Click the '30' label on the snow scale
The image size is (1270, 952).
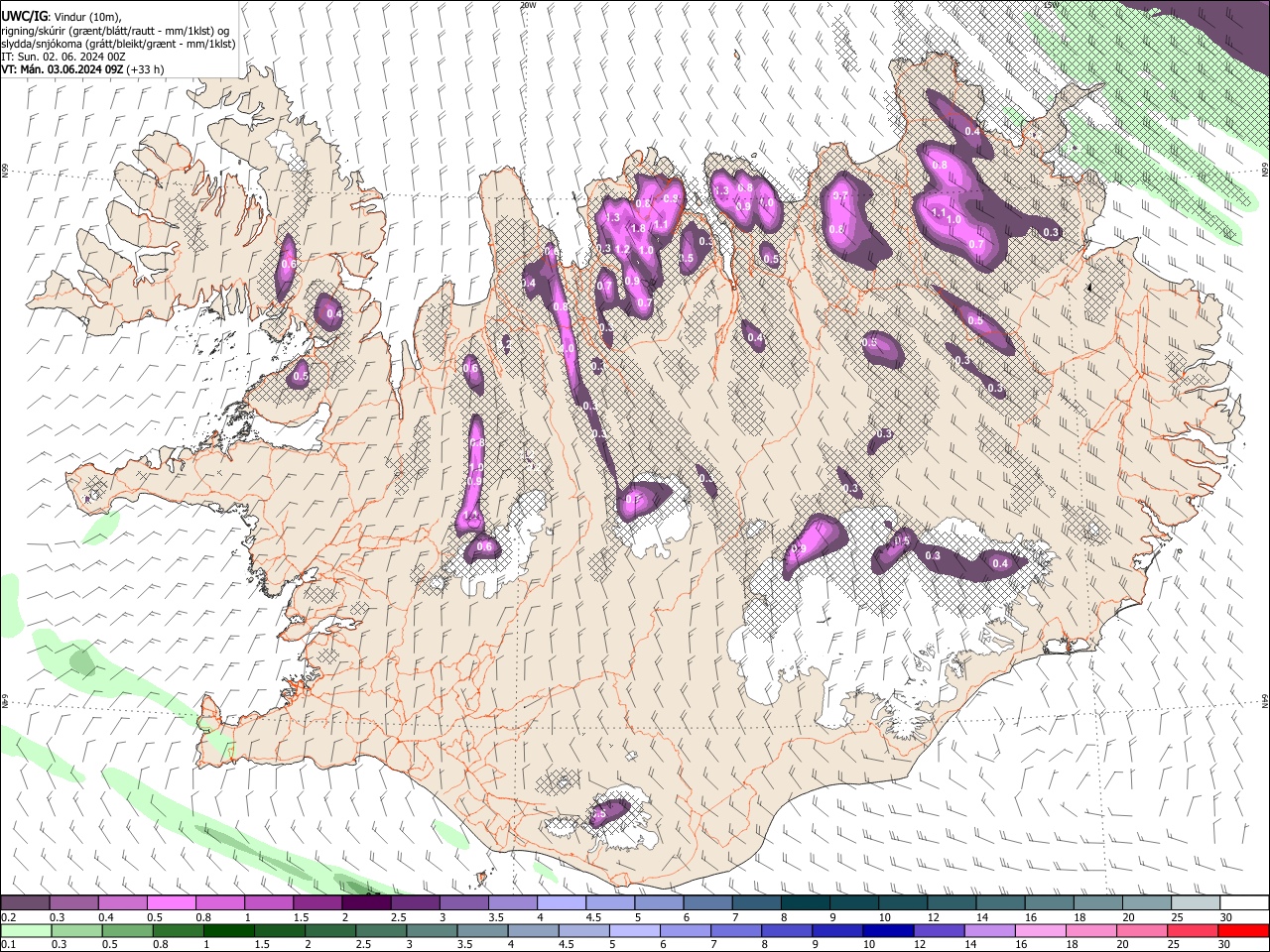pyautogui.click(x=1226, y=917)
